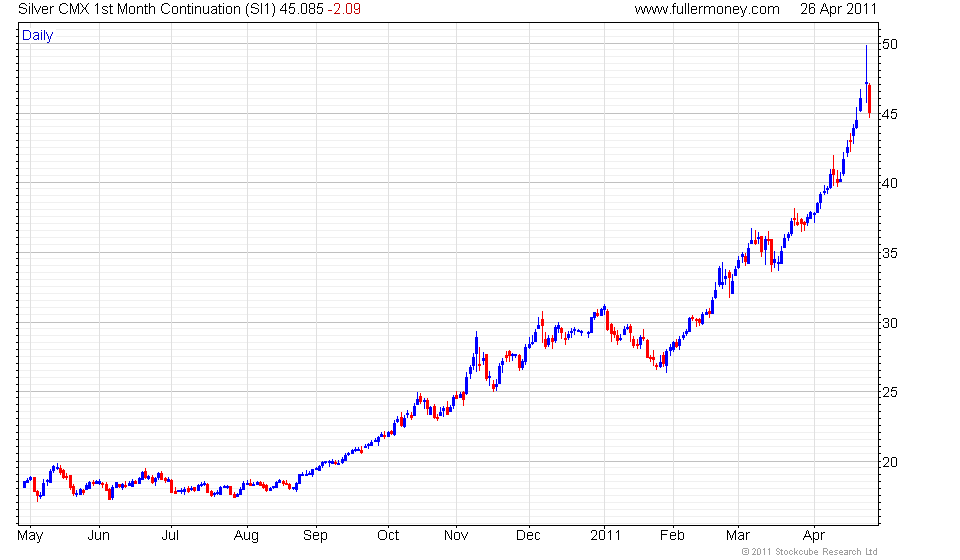This screenshot has width=960, height=560.
Task: Click the 30 price axis label
Action: [x=890, y=323]
